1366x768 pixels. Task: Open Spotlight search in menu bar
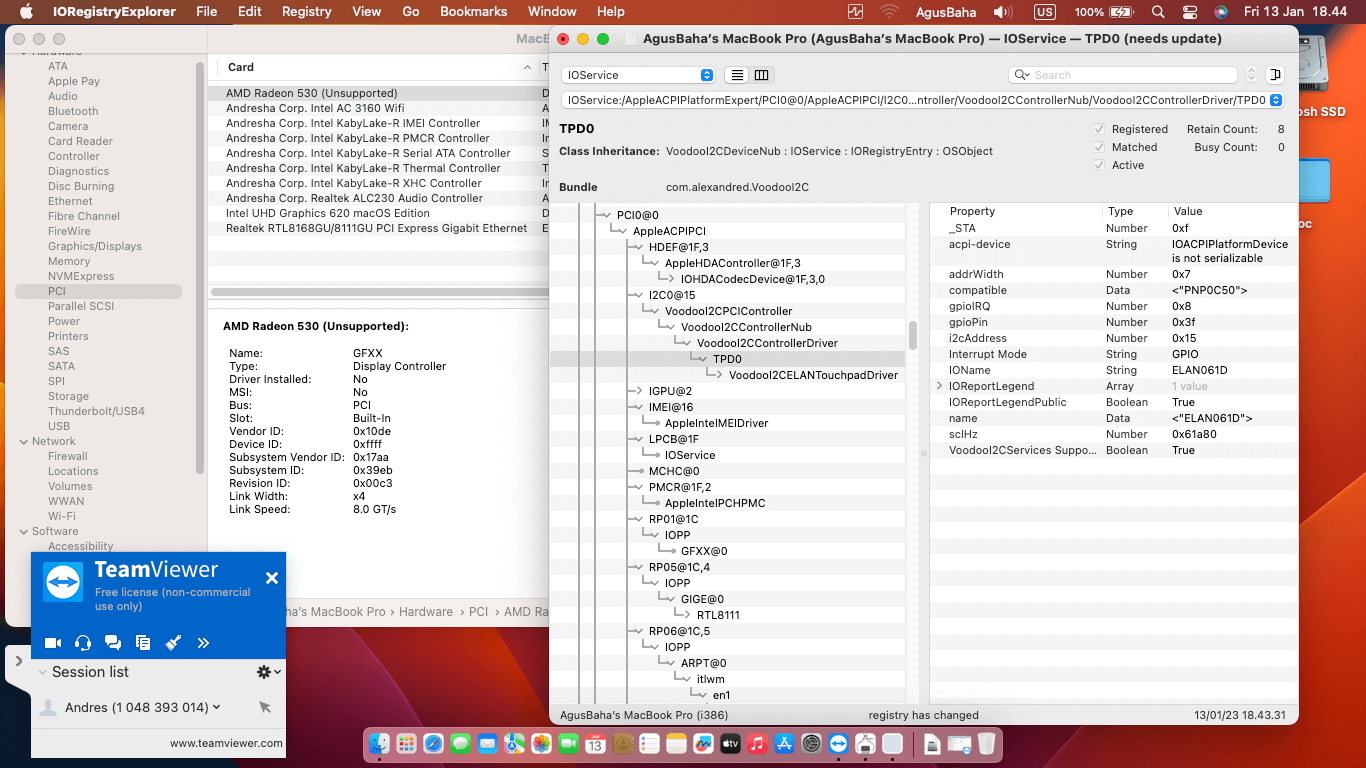[1158, 12]
